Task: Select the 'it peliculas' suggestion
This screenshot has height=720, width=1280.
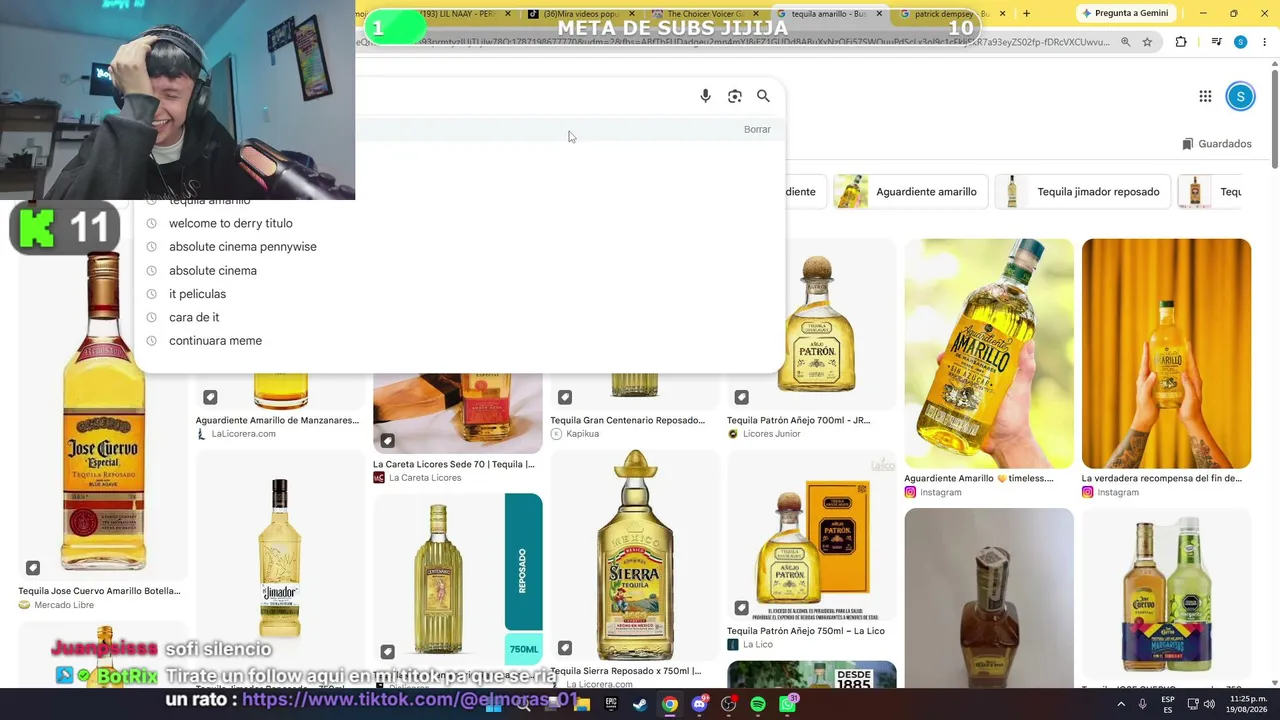Action: 197,294
